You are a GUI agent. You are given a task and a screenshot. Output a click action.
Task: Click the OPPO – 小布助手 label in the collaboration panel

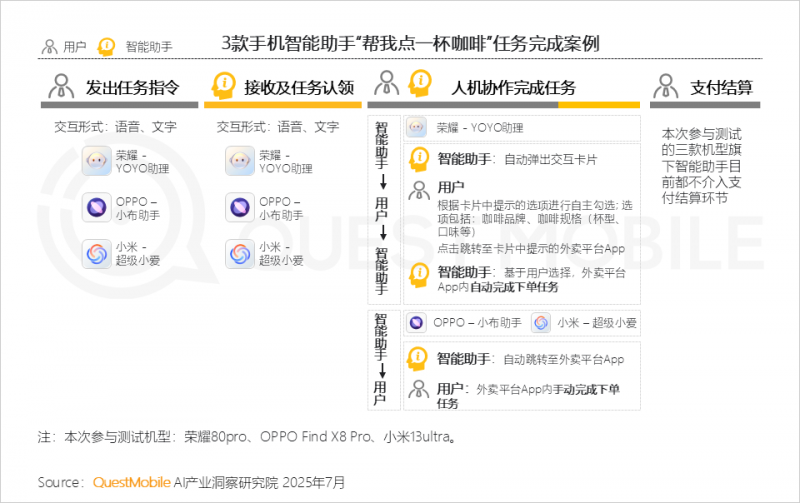click(478, 322)
